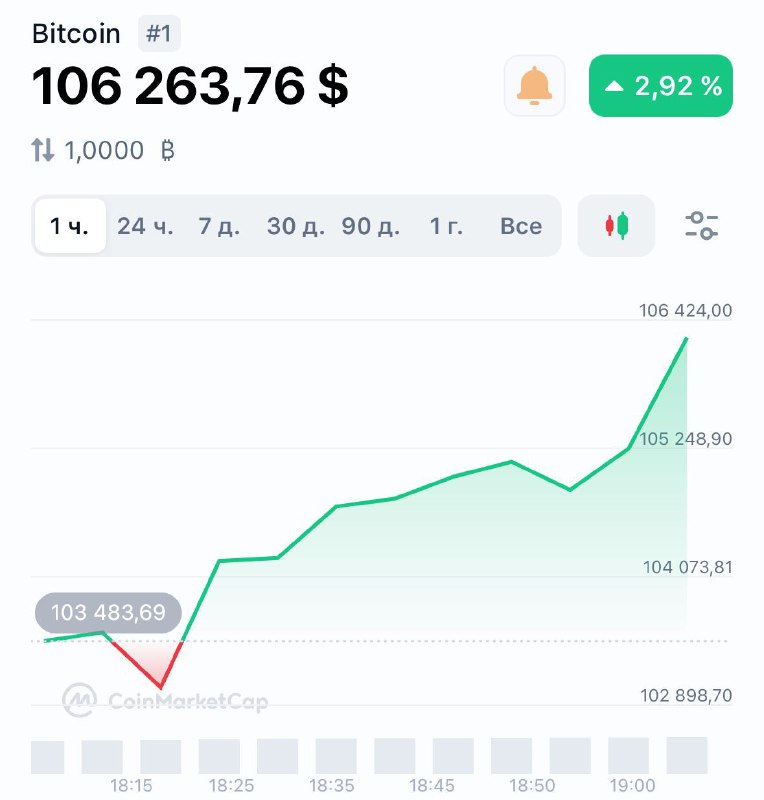Tap the #1 rank badge

coord(159,33)
